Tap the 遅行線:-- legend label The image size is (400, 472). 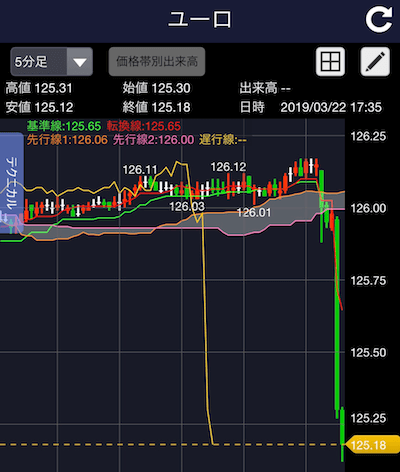(223, 140)
